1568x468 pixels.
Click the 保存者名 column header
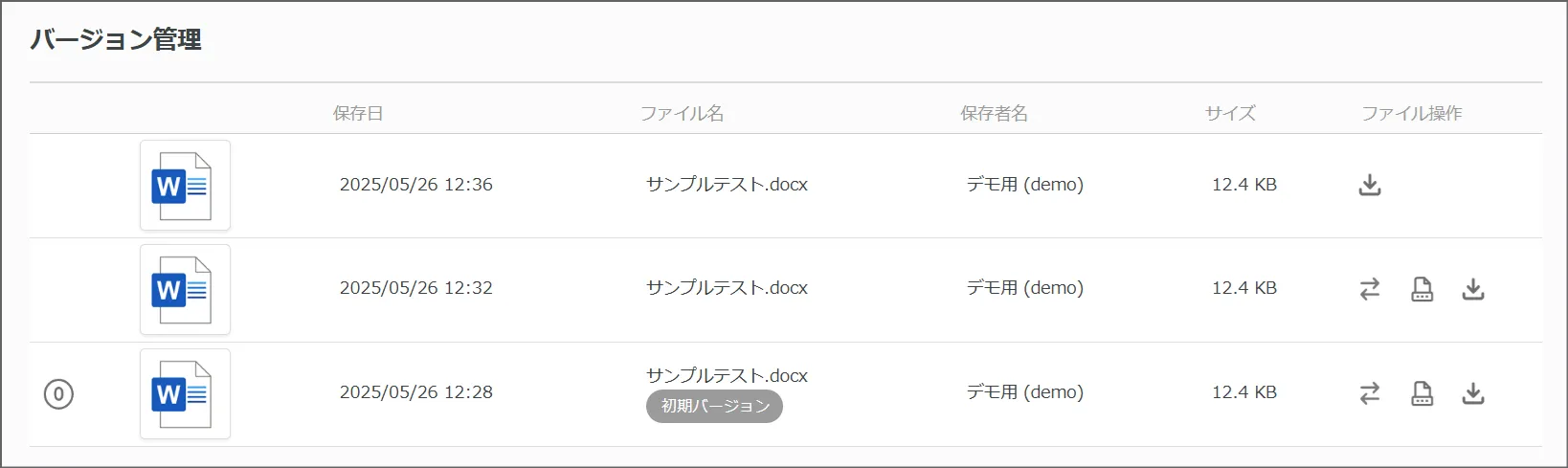click(x=994, y=114)
